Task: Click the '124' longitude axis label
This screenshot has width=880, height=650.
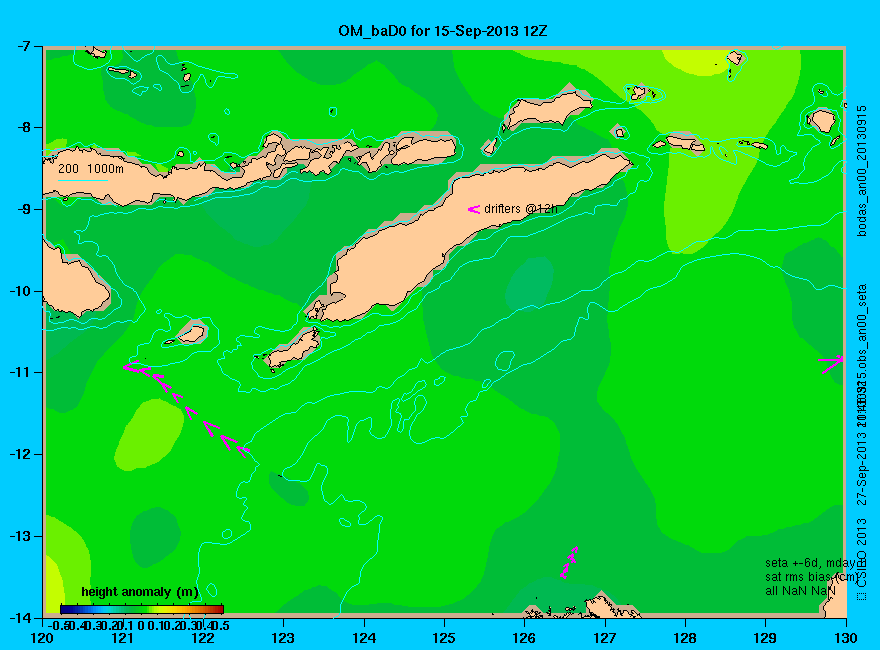Action: 364,638
